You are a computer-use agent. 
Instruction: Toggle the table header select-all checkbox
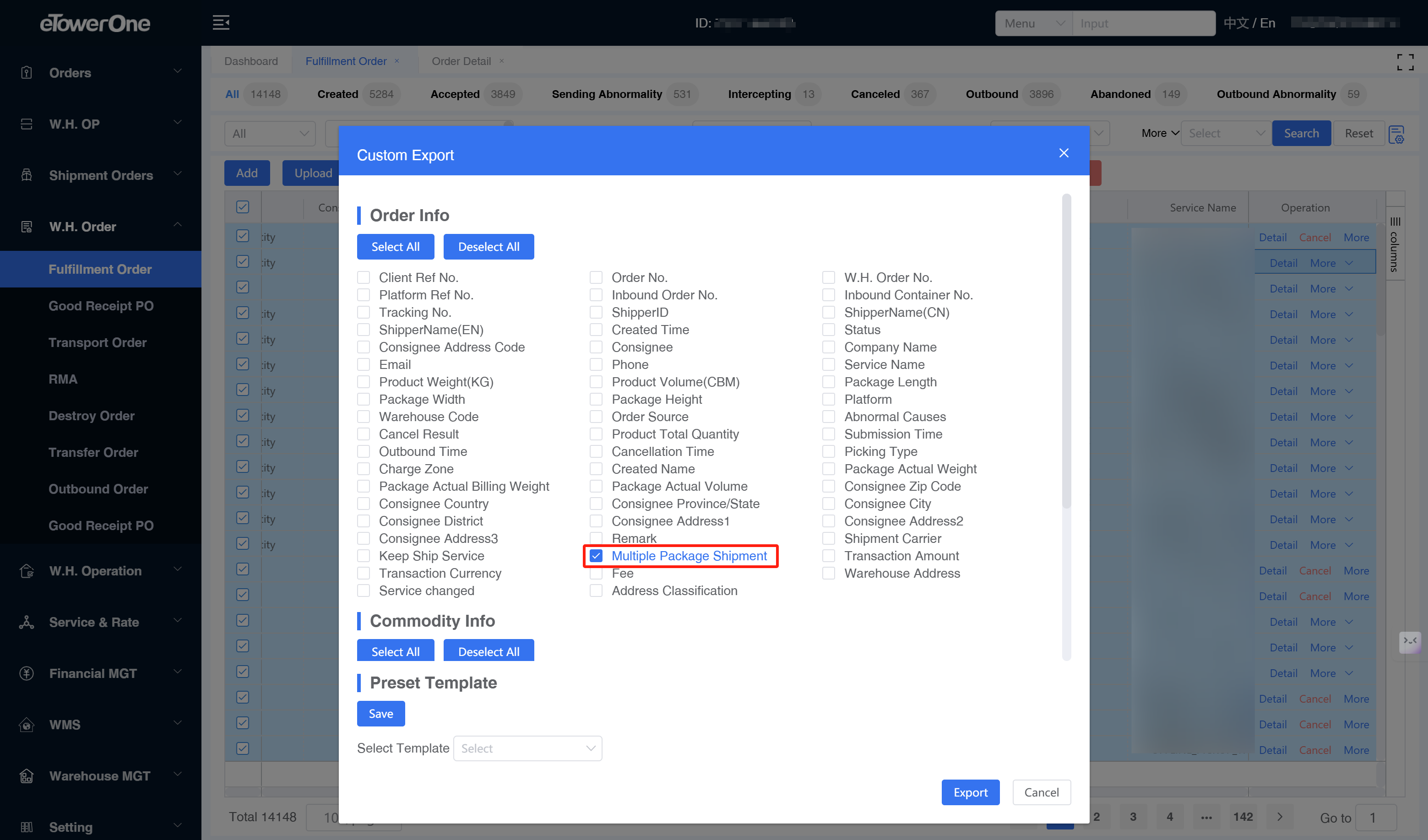pos(243,207)
